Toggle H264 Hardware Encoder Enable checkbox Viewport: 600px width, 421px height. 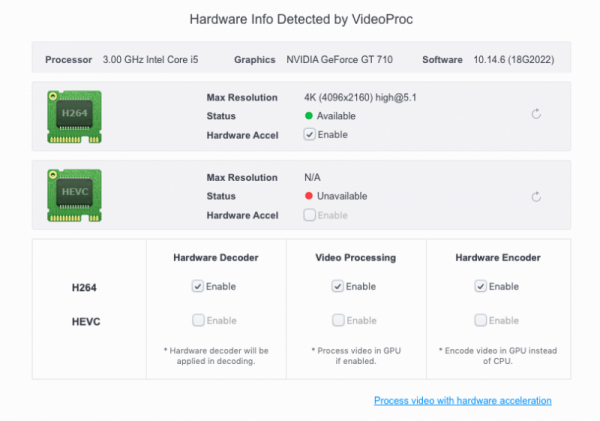click(x=481, y=287)
